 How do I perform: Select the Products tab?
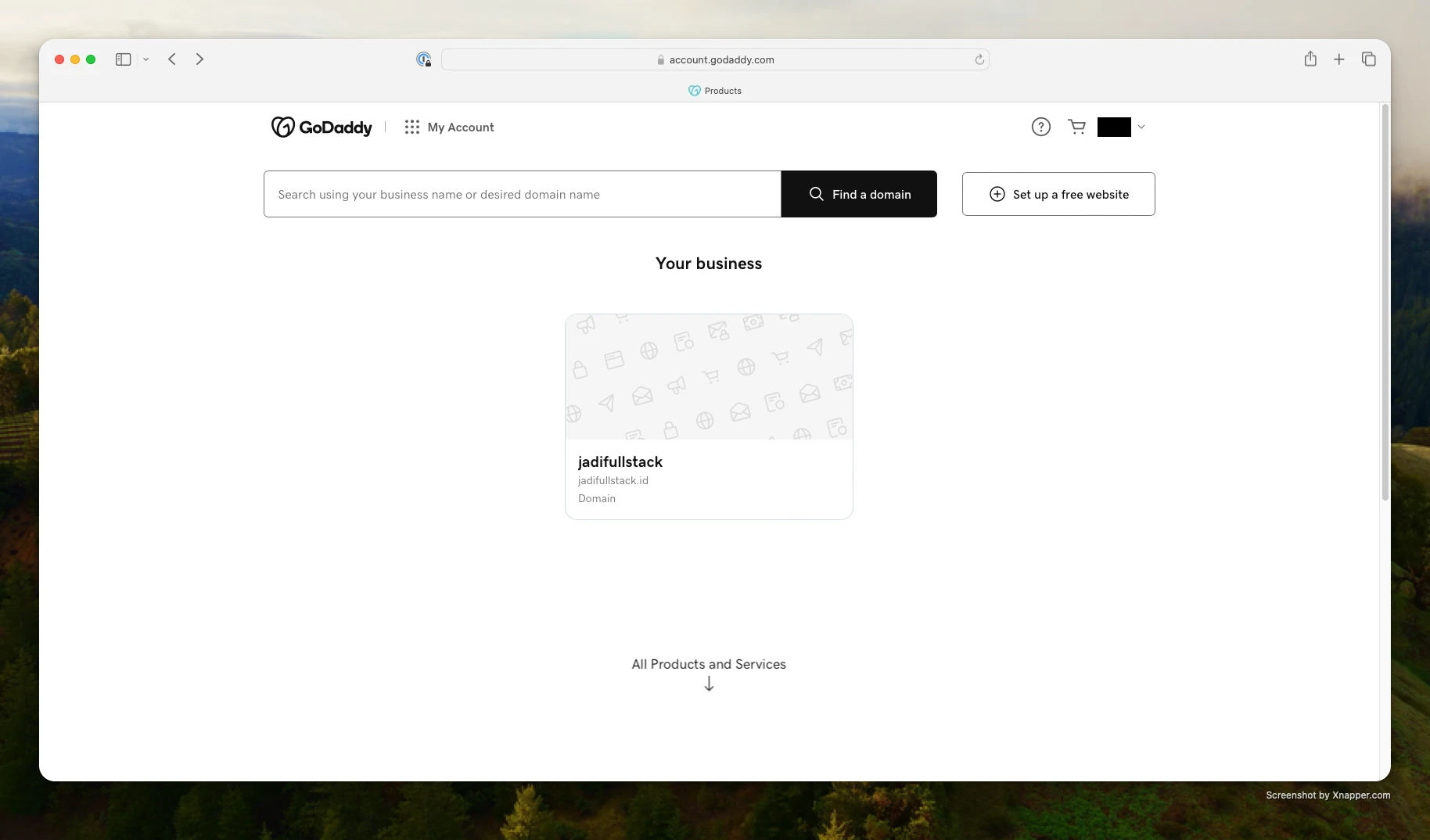tap(715, 91)
